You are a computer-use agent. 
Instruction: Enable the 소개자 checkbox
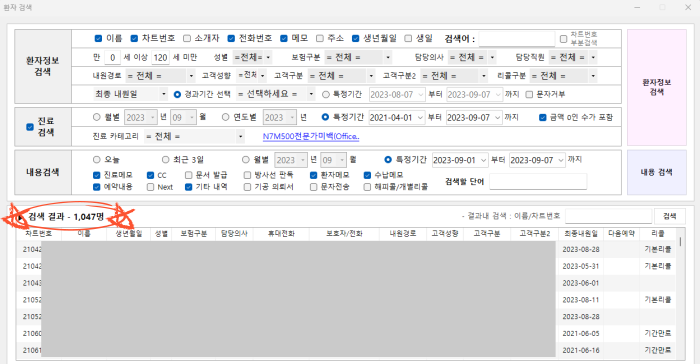point(187,38)
